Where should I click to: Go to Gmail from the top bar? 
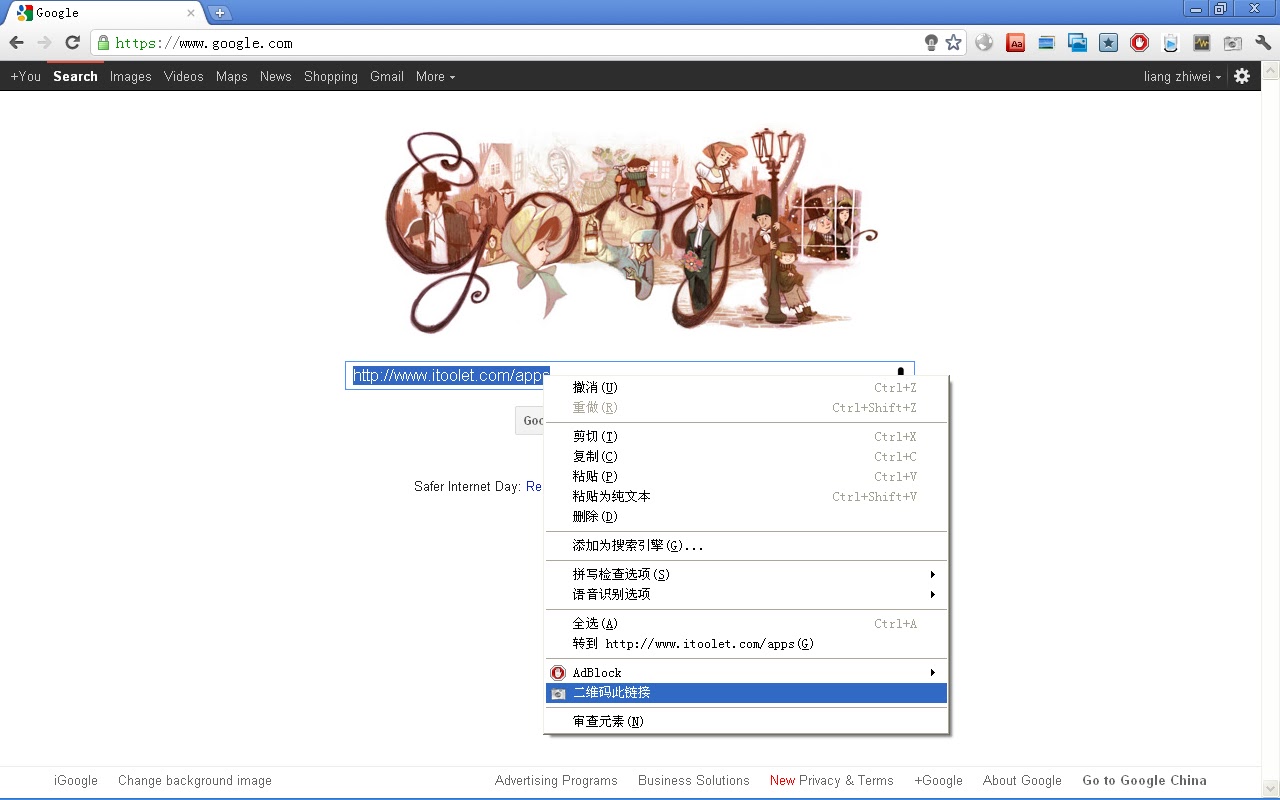387,76
